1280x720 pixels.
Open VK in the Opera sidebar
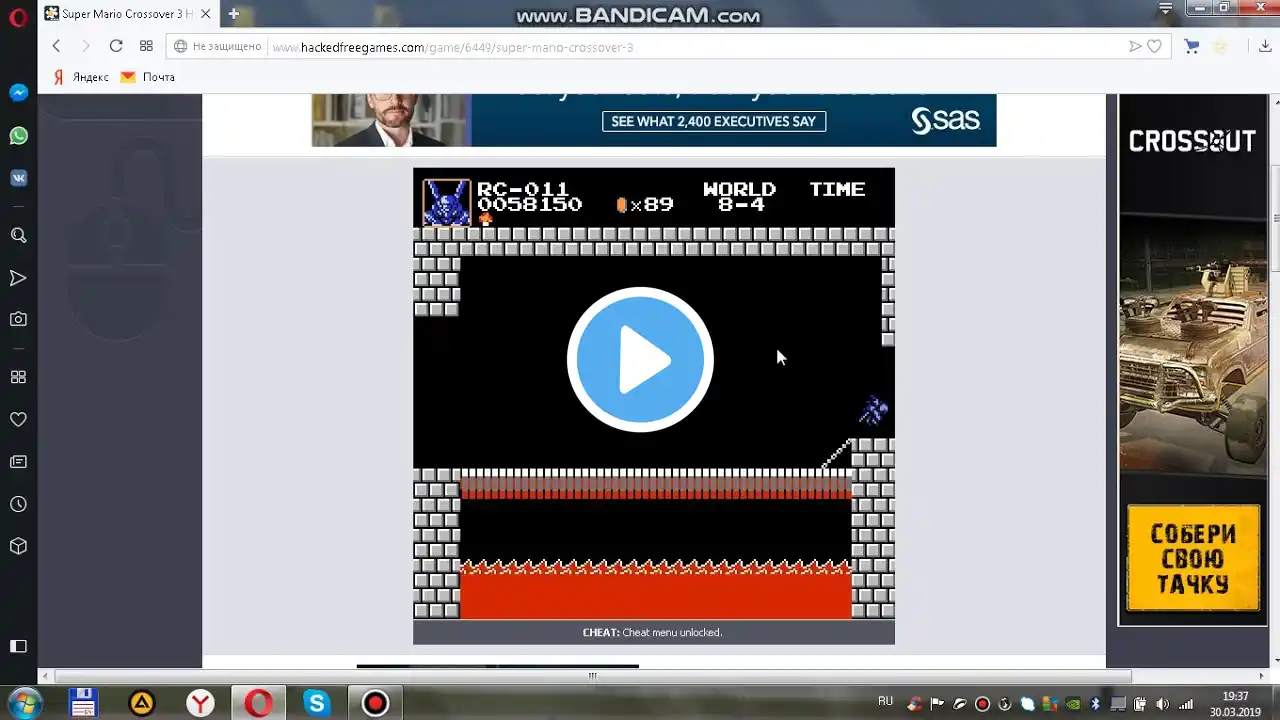tap(18, 178)
